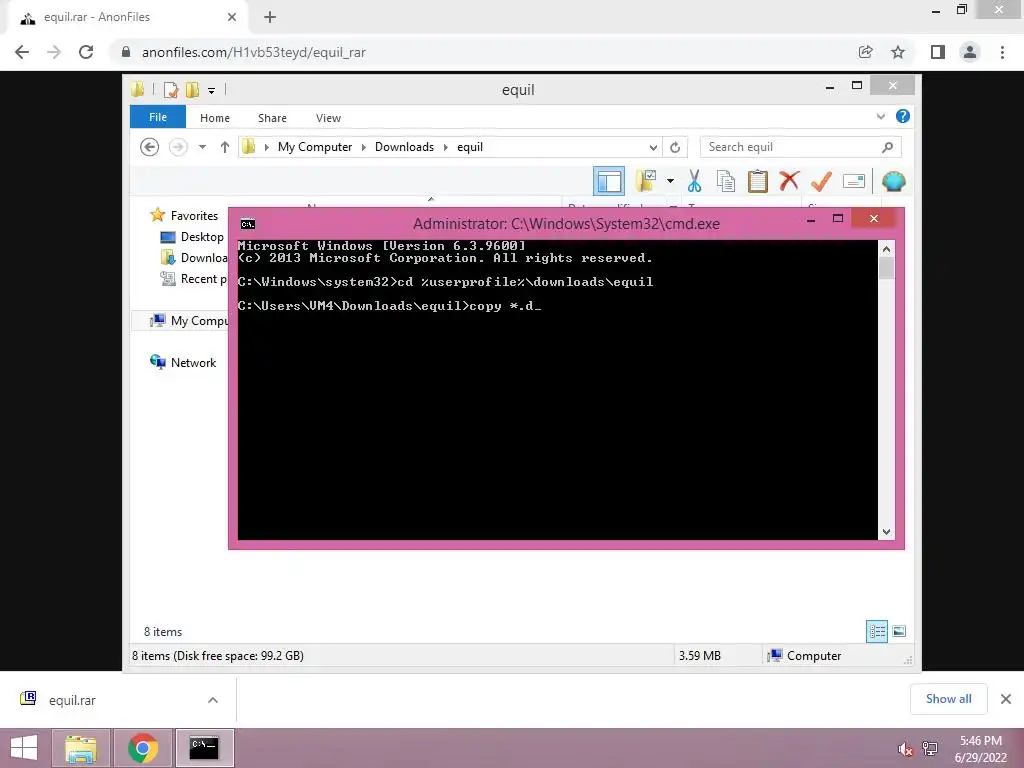1024x768 pixels.
Task: Click the Chrome reload button
Action: (x=86, y=52)
